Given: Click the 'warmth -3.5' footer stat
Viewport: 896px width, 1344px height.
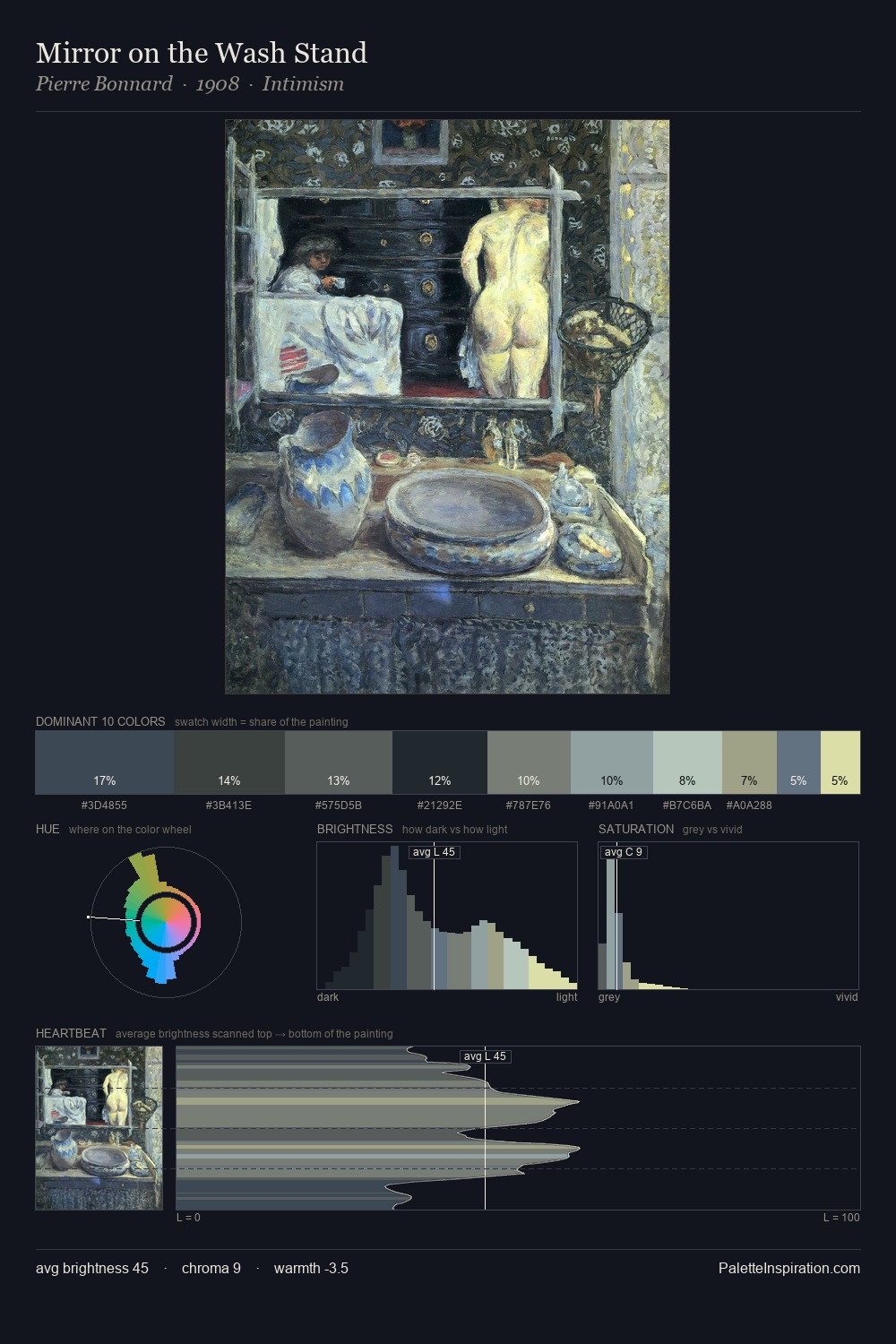Looking at the screenshot, I should click(311, 1269).
